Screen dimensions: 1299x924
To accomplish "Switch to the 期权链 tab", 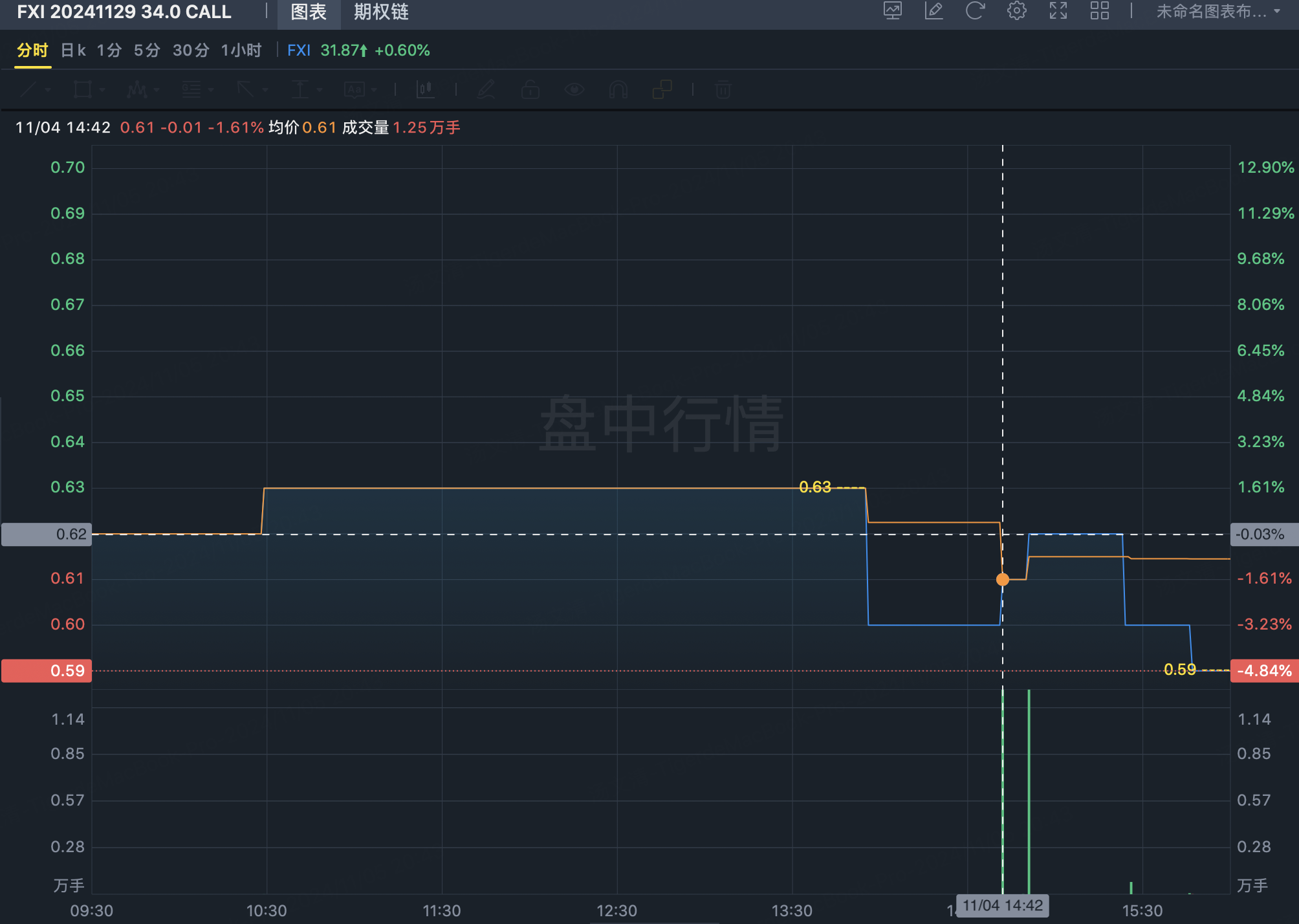I will pos(381,12).
